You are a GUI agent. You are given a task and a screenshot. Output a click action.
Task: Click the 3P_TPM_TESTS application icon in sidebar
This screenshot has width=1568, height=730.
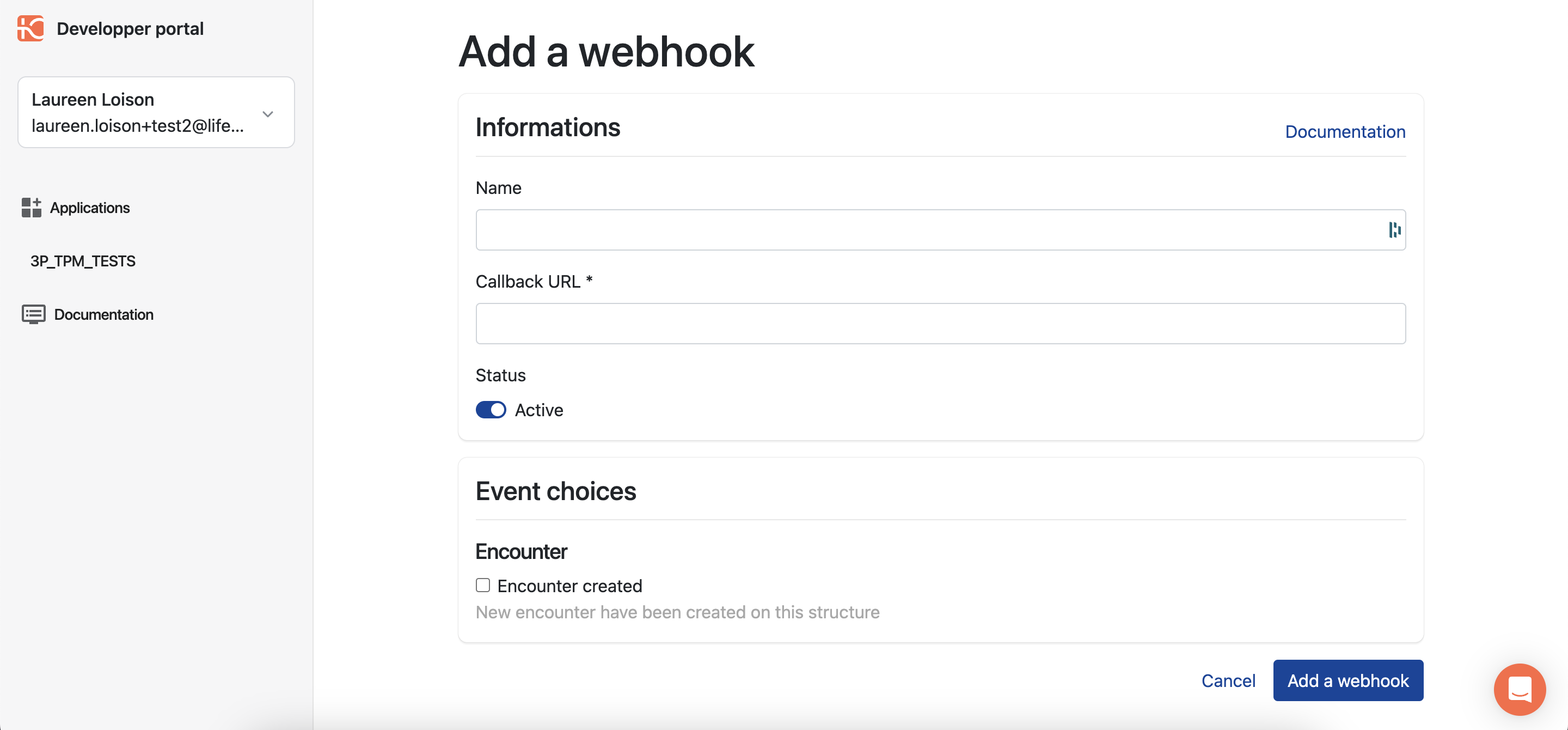tap(84, 261)
